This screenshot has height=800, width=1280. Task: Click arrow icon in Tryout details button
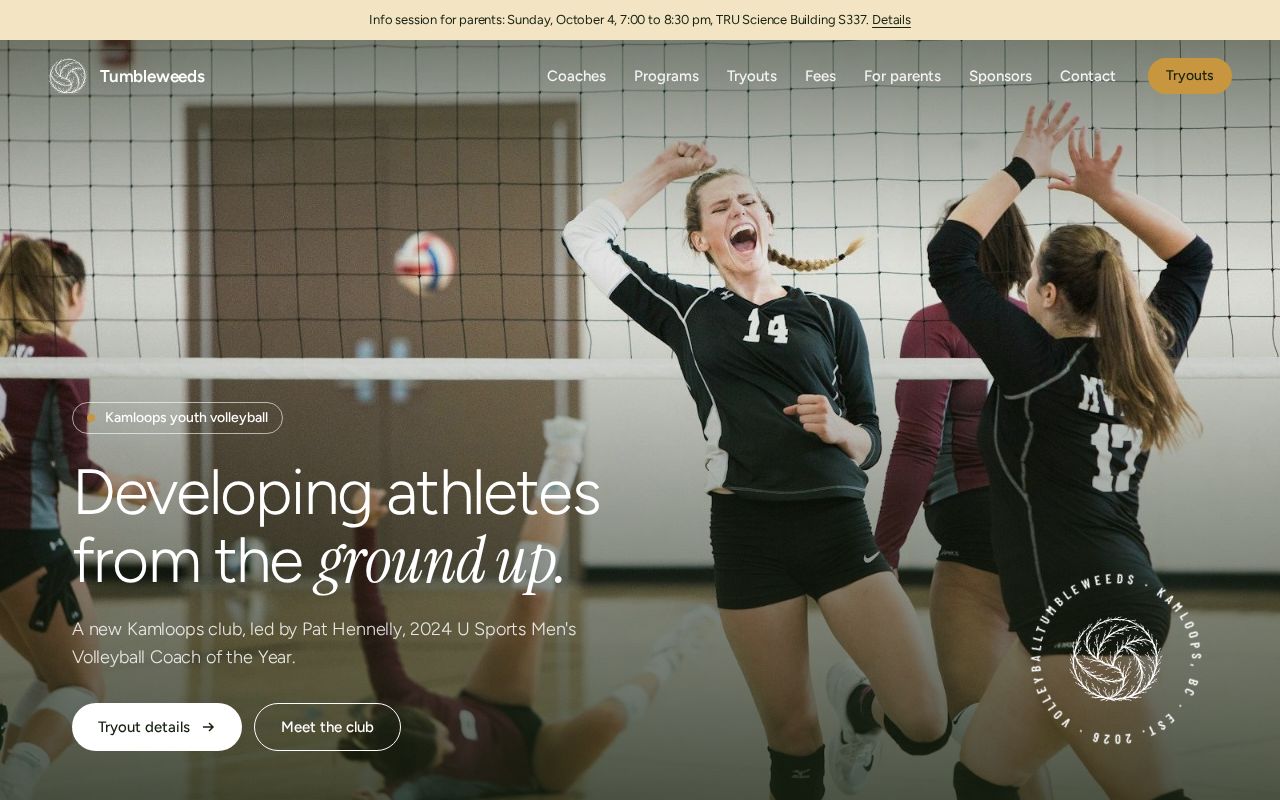coord(208,727)
